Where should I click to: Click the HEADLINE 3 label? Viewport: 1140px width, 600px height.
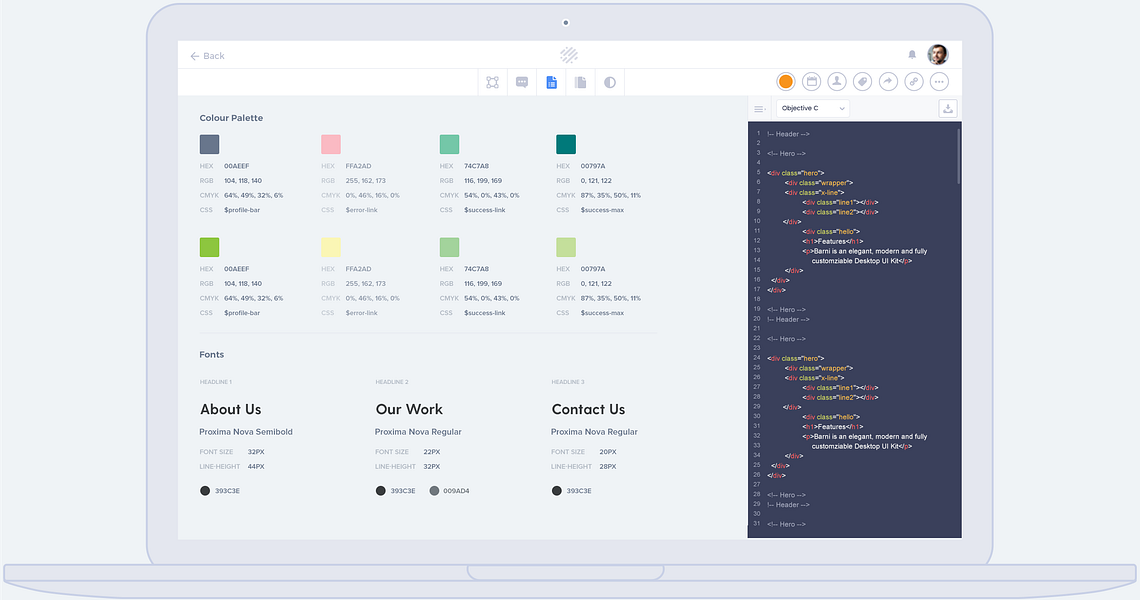coord(568,382)
